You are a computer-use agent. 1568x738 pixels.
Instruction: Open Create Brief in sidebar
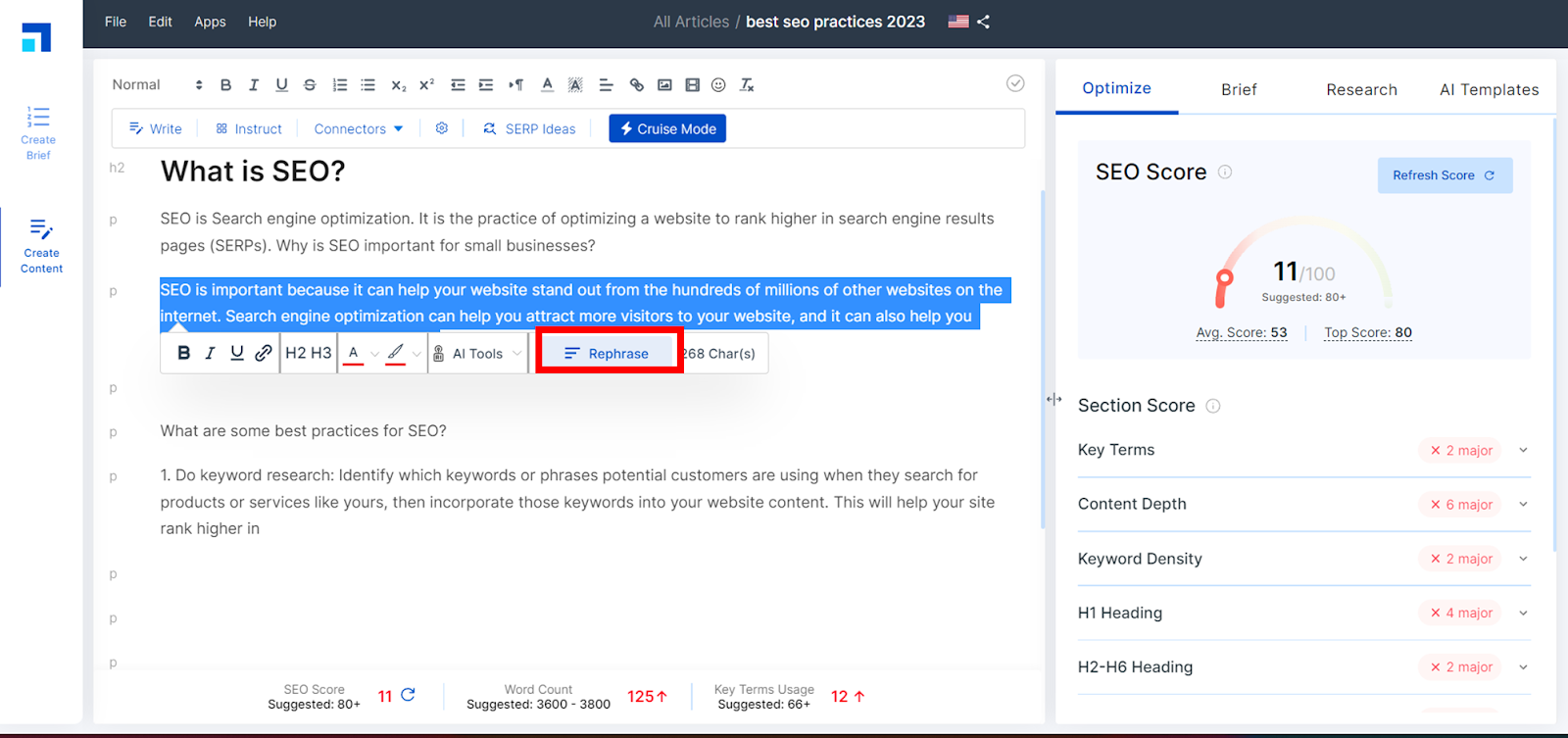(x=38, y=132)
